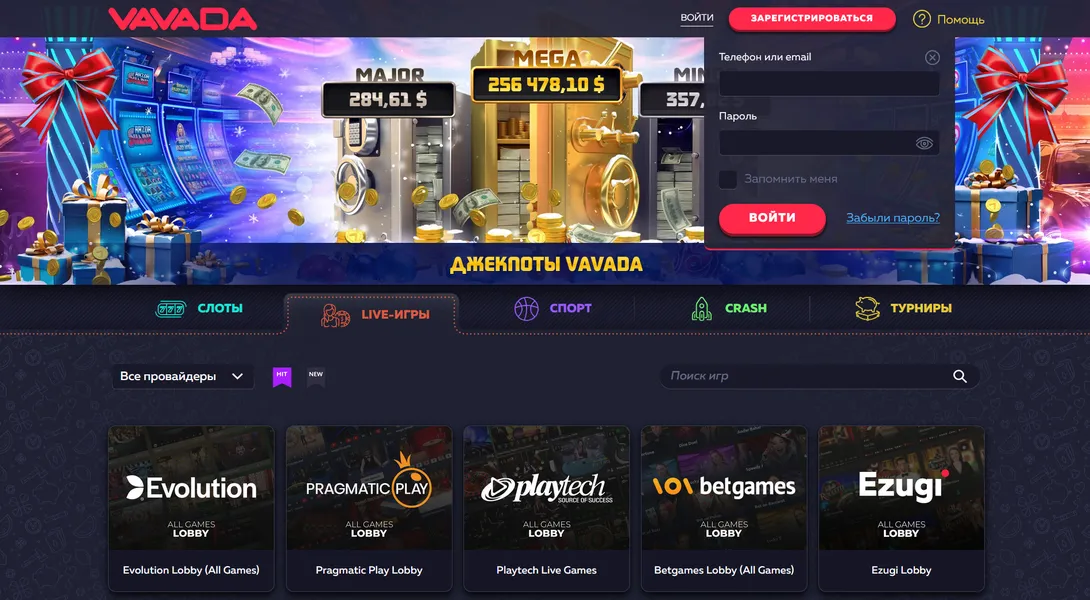Image resolution: width=1090 pixels, height=600 pixels.
Task: Open the CRASH rocket tab
Action: pyautogui.click(x=729, y=308)
